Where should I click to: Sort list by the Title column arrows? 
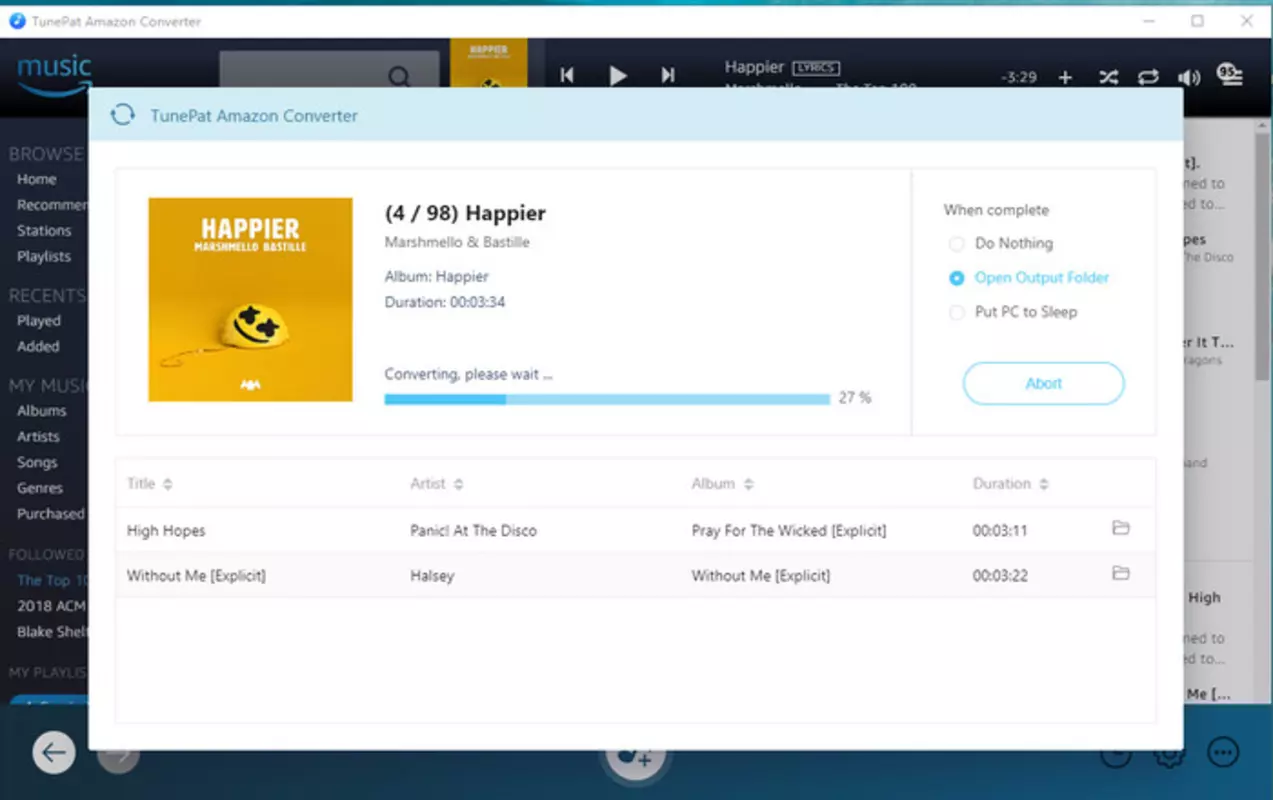(168, 484)
